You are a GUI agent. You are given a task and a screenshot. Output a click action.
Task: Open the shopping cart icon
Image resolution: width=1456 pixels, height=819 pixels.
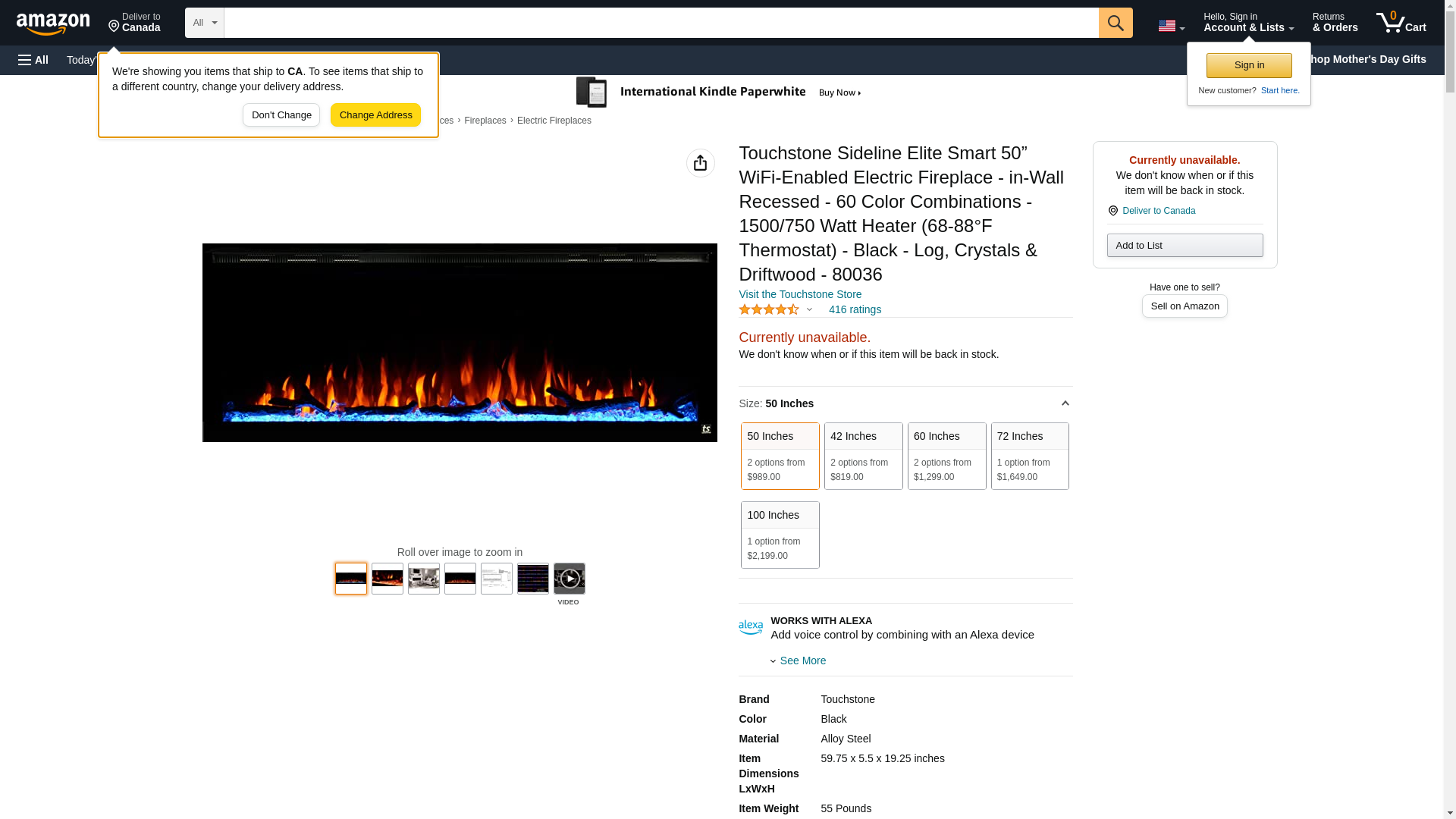(x=1401, y=23)
